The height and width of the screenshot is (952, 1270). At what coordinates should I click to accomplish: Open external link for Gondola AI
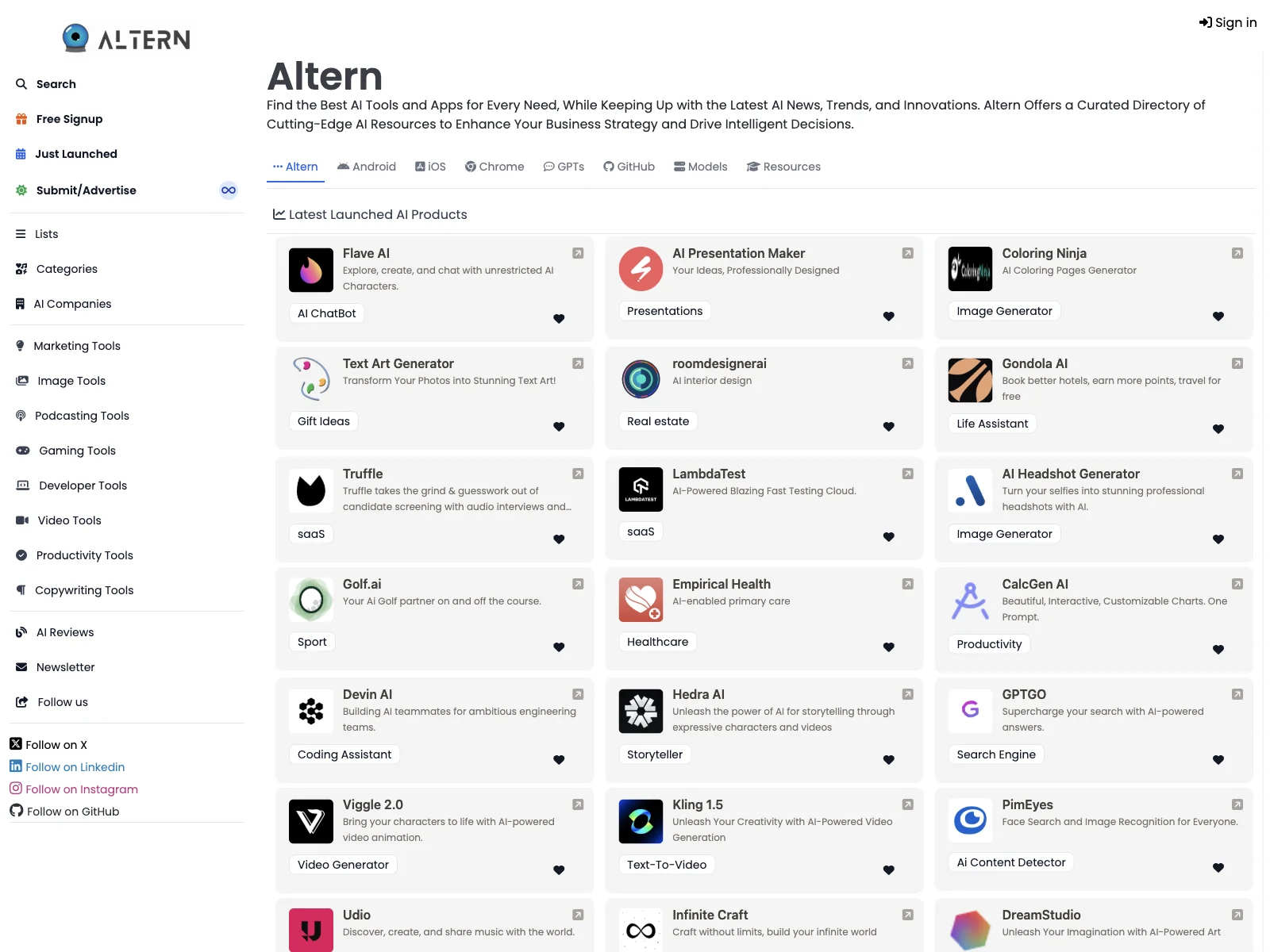point(1237,363)
